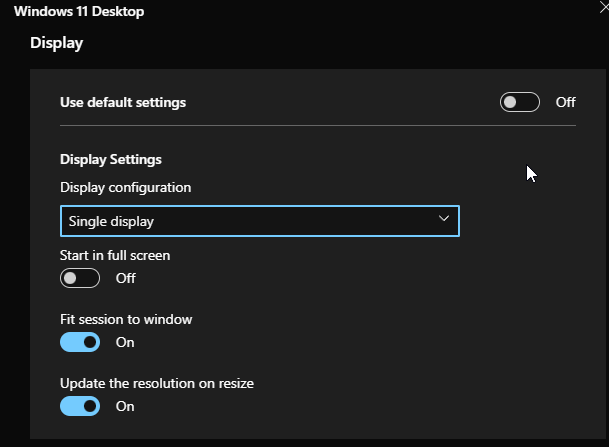Click the 'Use default settings' label
The width and height of the screenshot is (609, 447).
[123, 102]
